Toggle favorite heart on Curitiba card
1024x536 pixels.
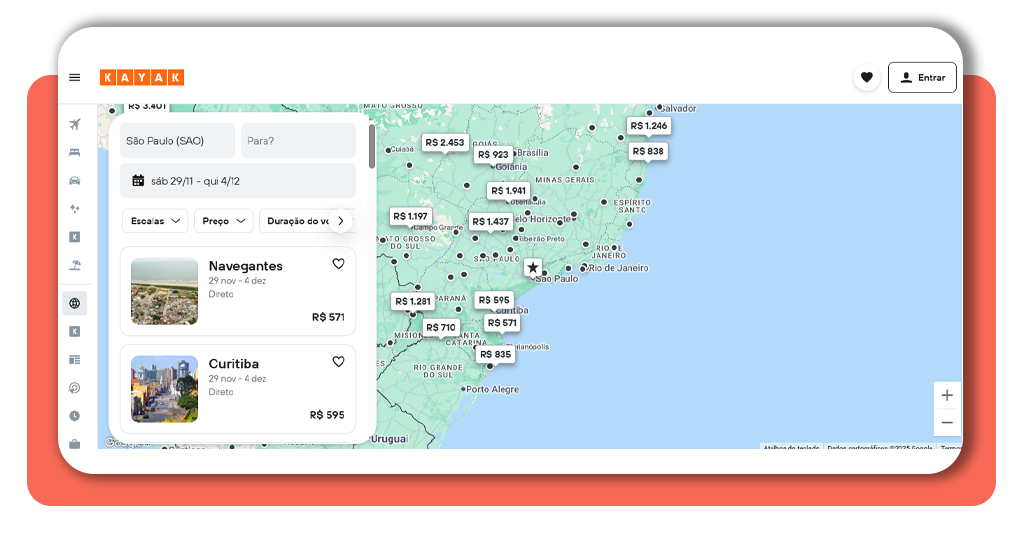click(x=338, y=362)
